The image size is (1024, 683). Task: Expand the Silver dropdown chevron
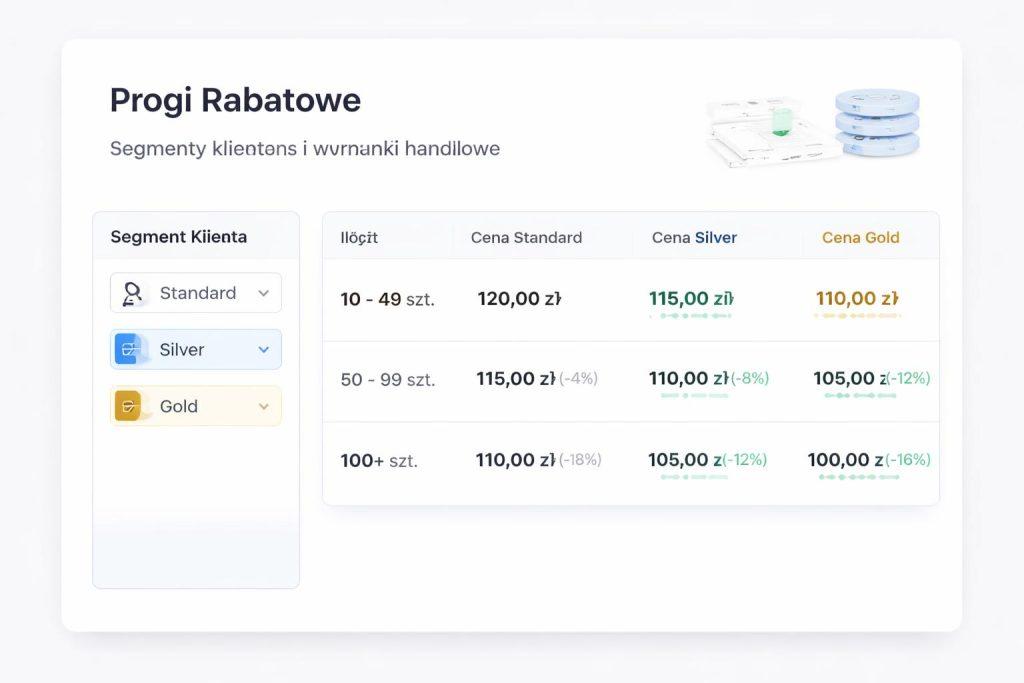point(263,349)
